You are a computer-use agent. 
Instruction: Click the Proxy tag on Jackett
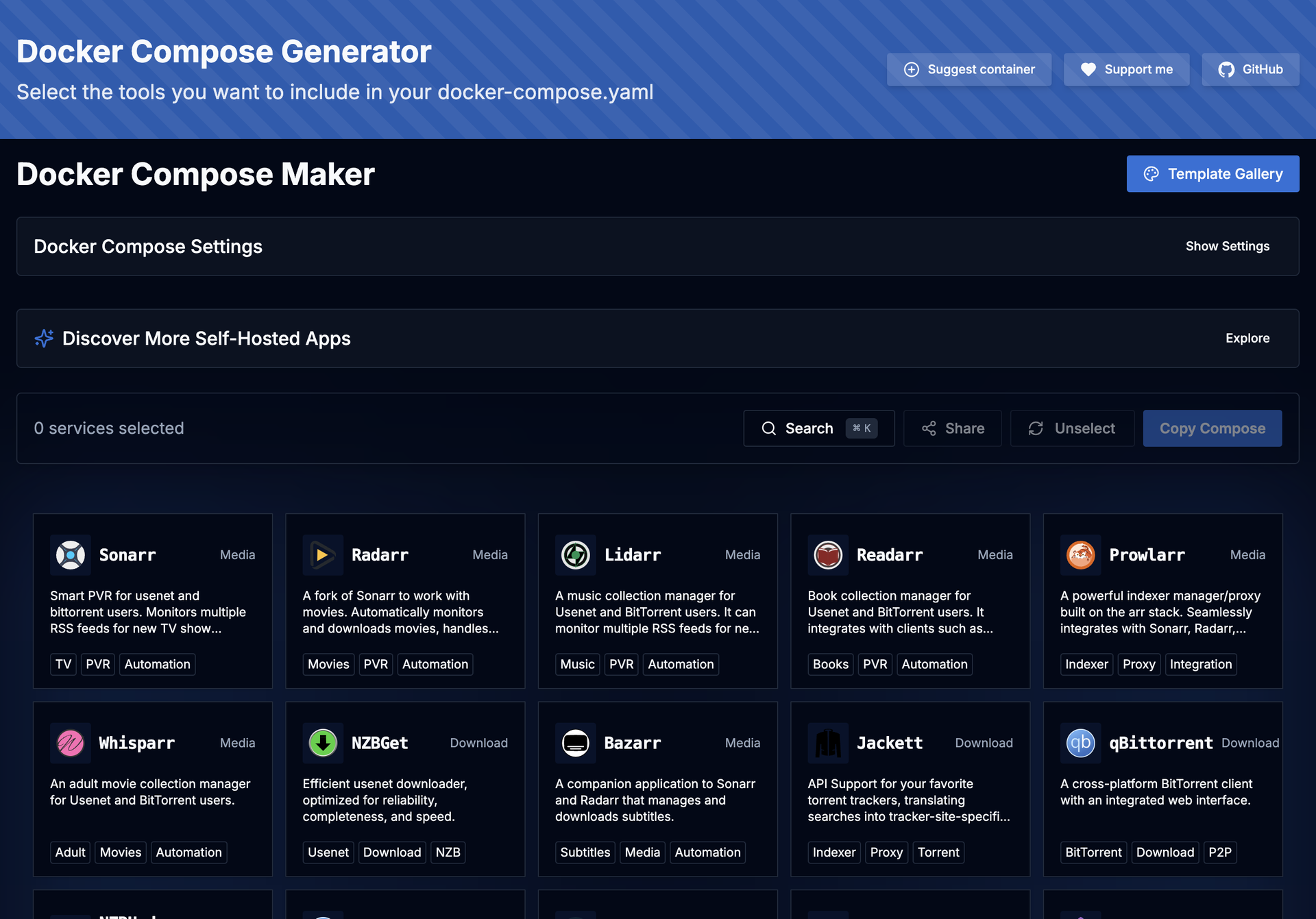point(886,852)
